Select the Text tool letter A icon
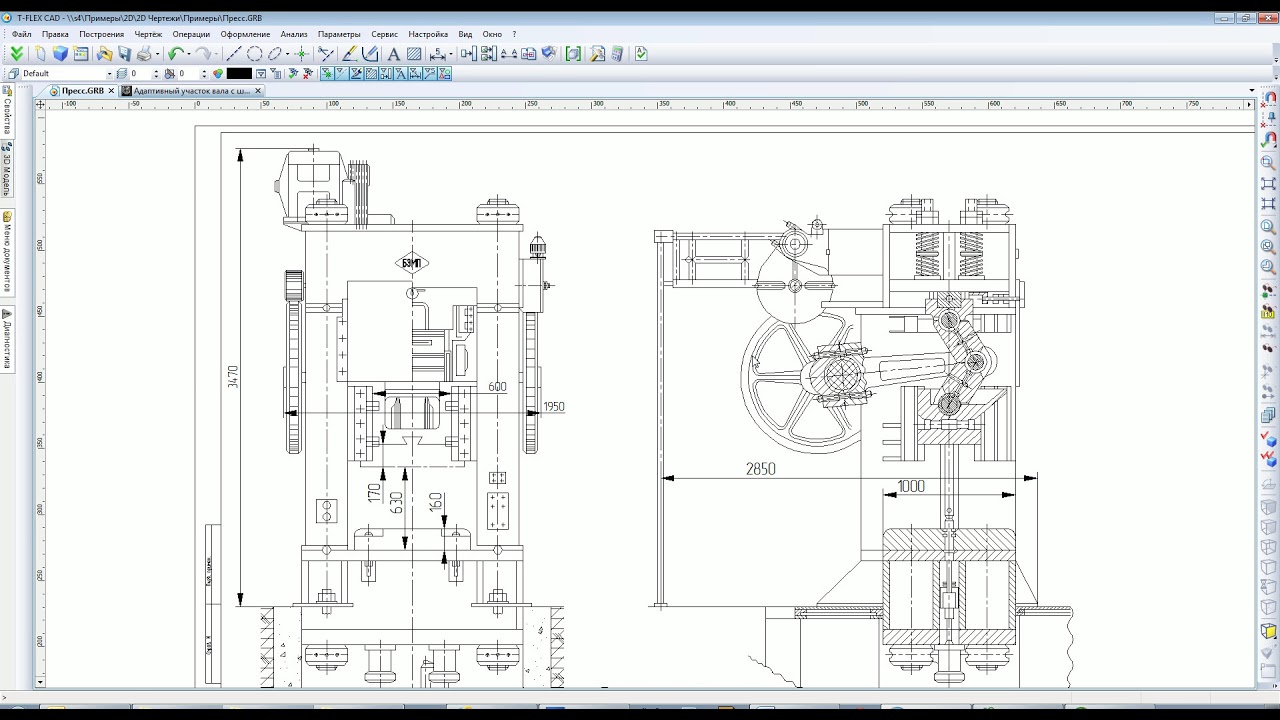This screenshot has width=1280, height=720. [x=393, y=54]
